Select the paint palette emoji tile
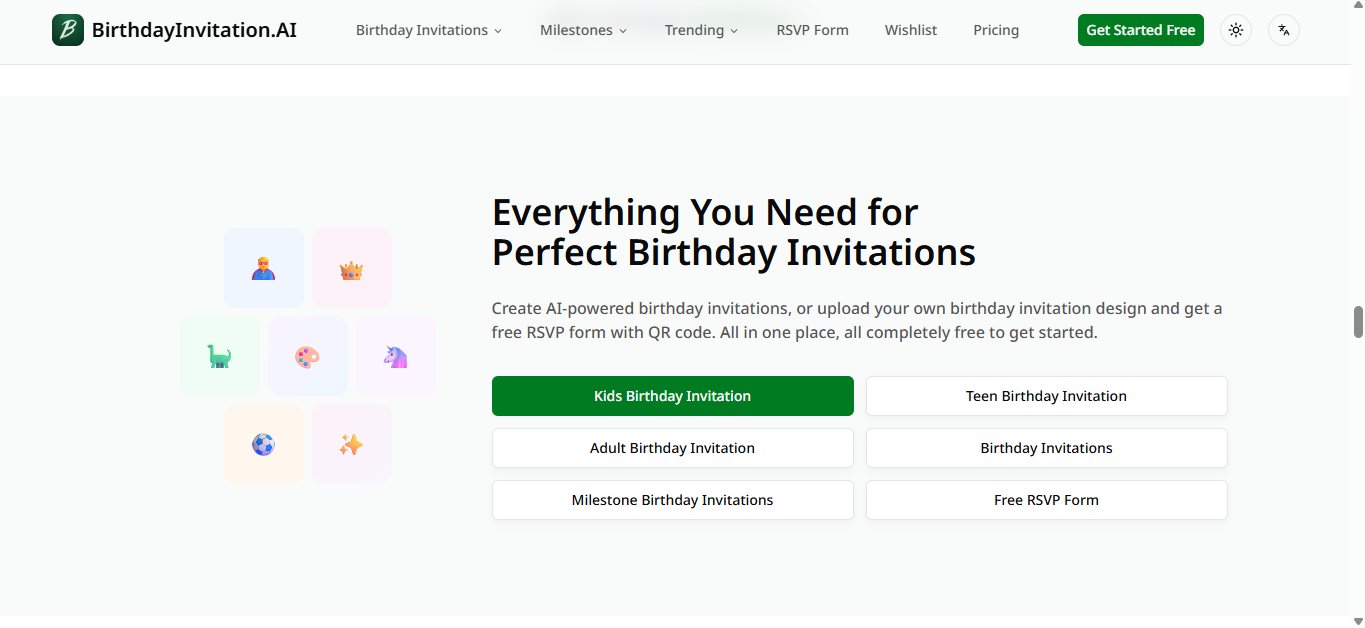Image resolution: width=1365 pixels, height=628 pixels. click(x=308, y=355)
